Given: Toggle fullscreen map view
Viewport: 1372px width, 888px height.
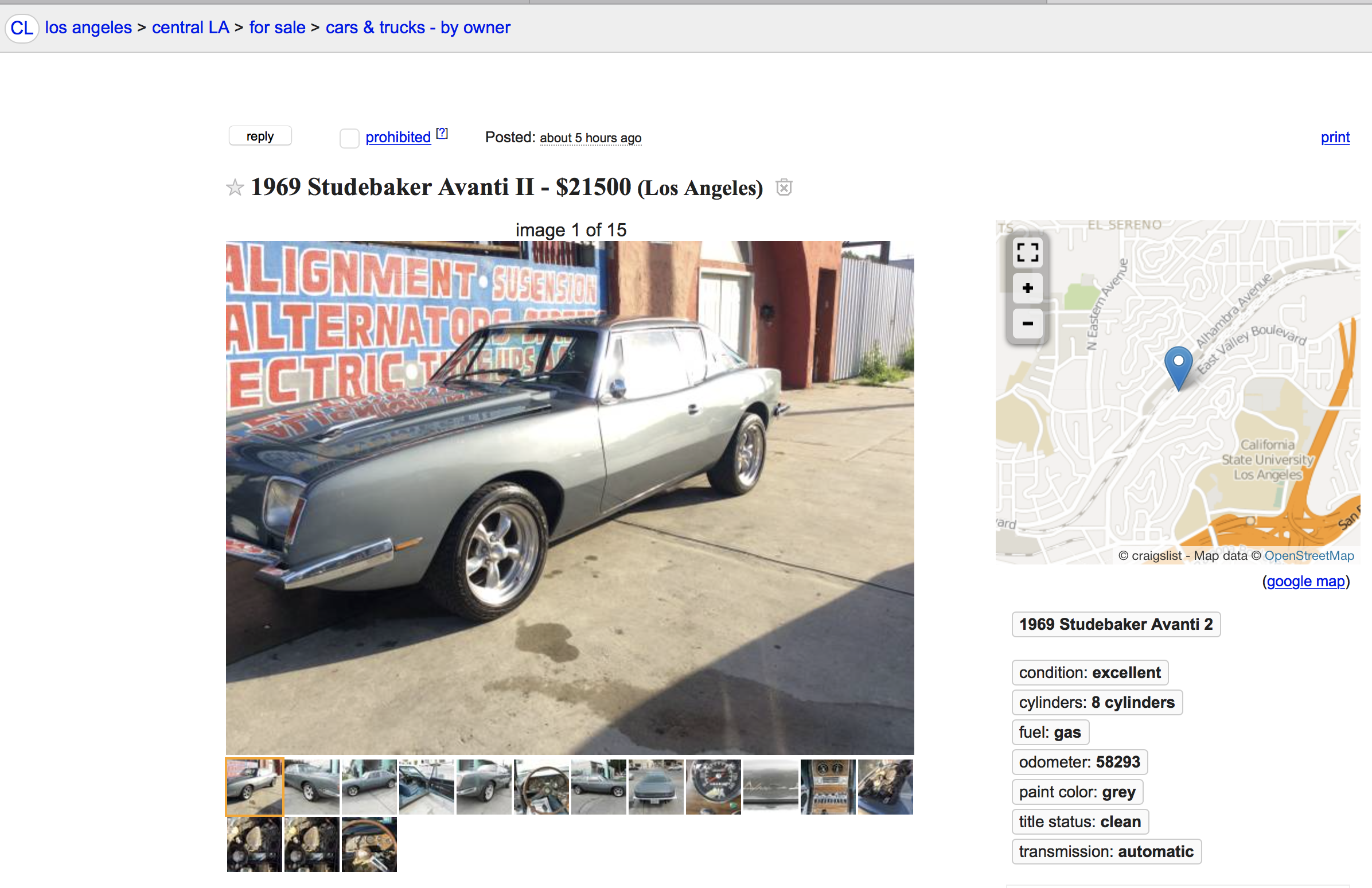Looking at the screenshot, I should point(1027,252).
